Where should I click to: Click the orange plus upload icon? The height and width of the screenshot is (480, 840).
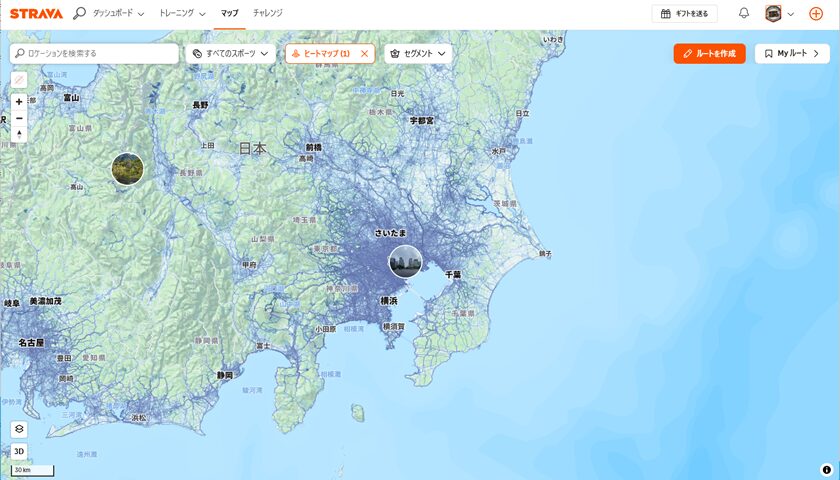click(x=816, y=14)
